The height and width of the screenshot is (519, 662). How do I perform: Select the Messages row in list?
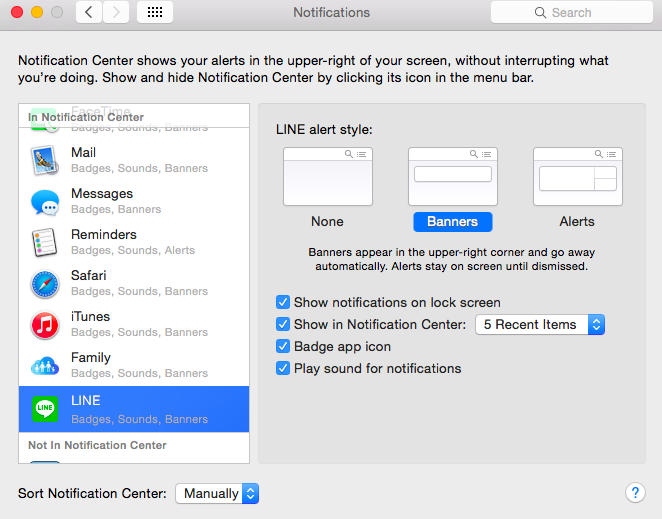click(134, 201)
